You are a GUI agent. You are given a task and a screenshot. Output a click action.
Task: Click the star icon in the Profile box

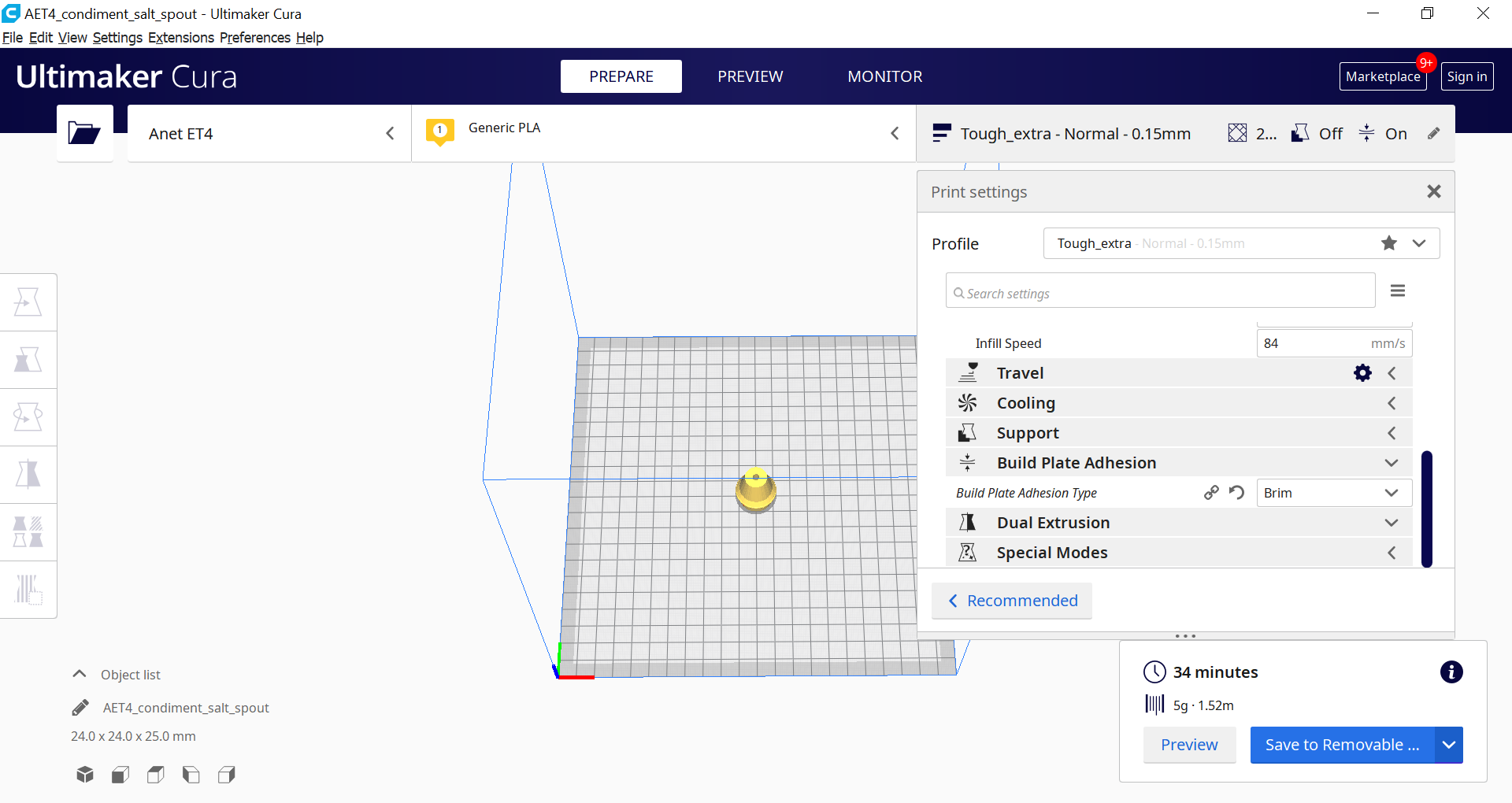tap(1389, 243)
